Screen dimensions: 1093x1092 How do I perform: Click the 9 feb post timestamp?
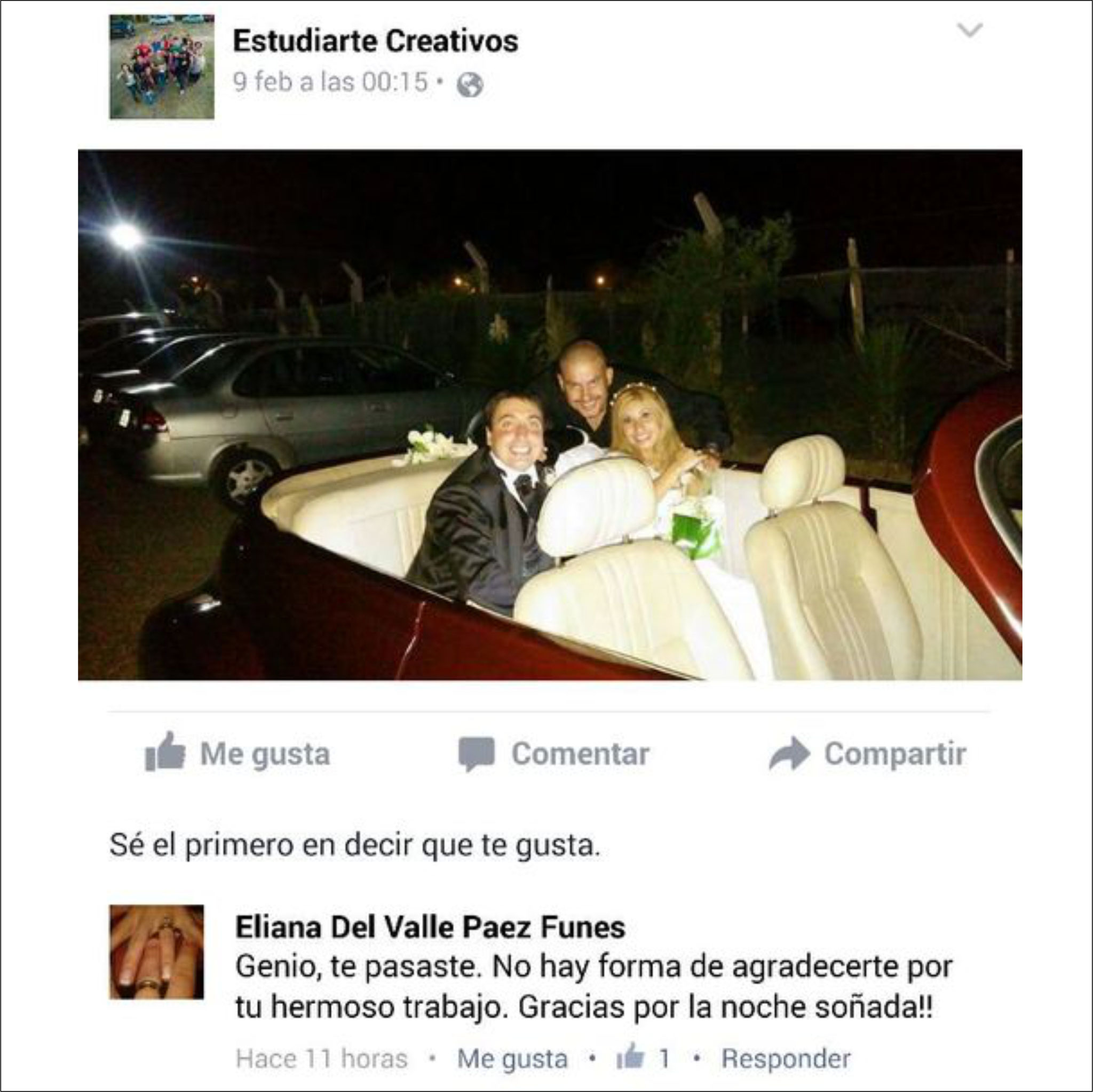tap(330, 83)
